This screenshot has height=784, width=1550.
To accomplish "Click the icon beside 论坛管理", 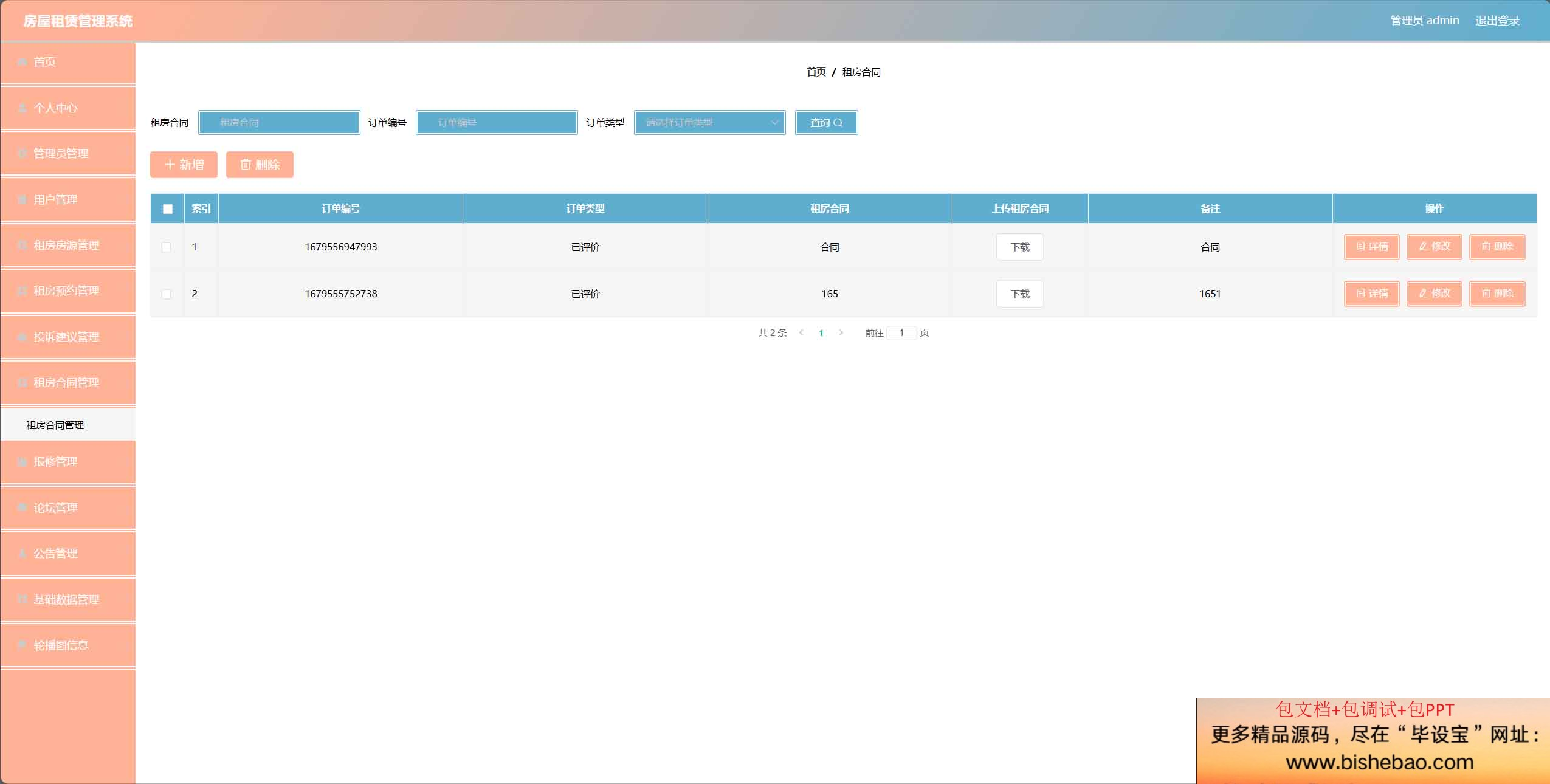I will (x=22, y=508).
